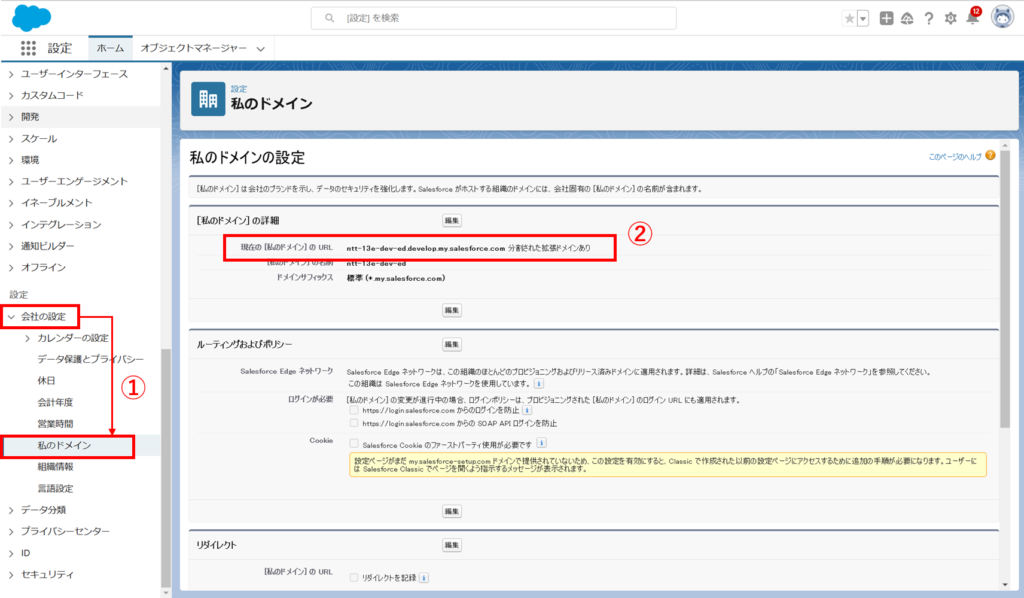
Task: Open the 営業時間 sidebar item
Action: click(56, 424)
